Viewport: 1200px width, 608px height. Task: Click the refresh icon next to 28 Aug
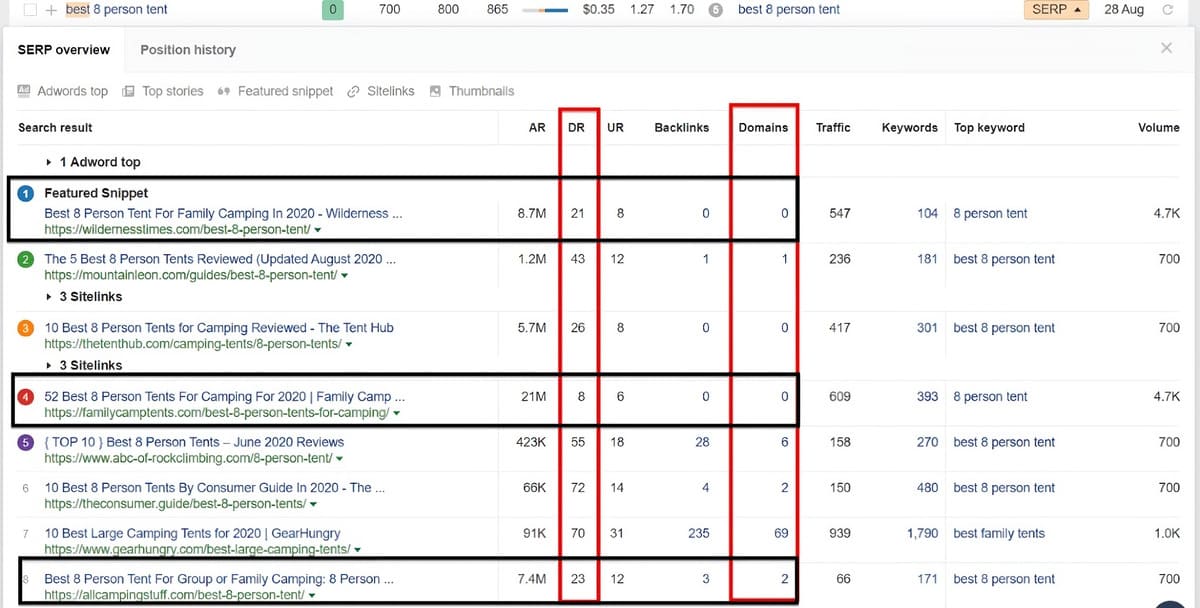click(x=1167, y=10)
